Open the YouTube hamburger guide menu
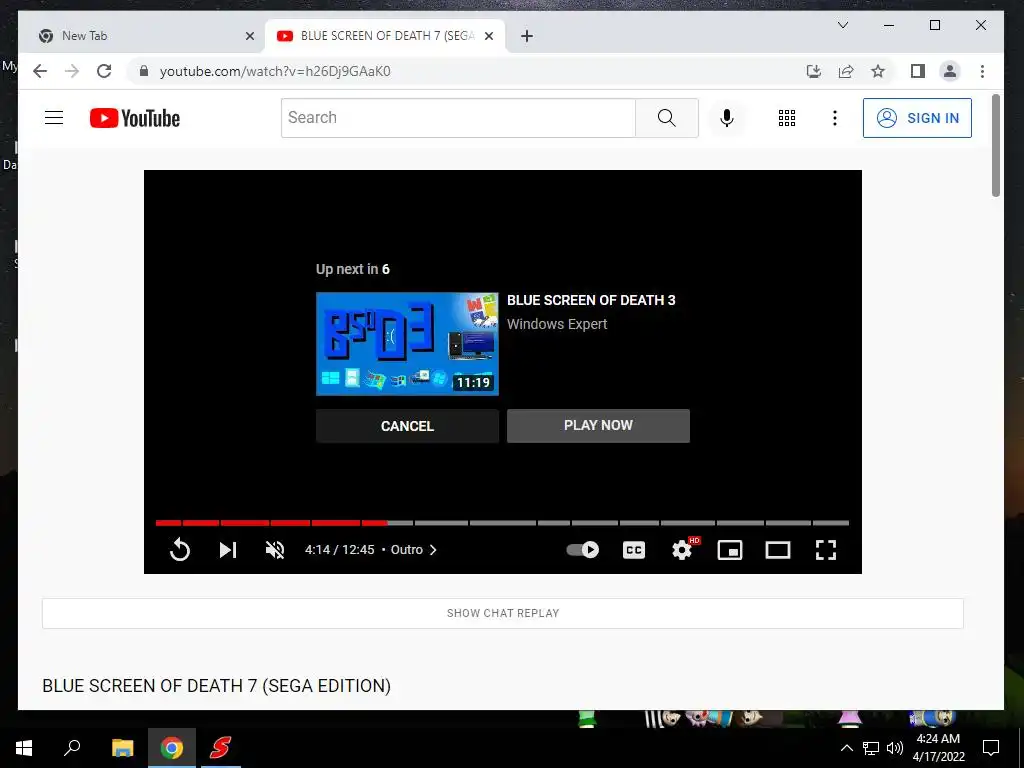Image resolution: width=1024 pixels, height=768 pixels. (54, 118)
